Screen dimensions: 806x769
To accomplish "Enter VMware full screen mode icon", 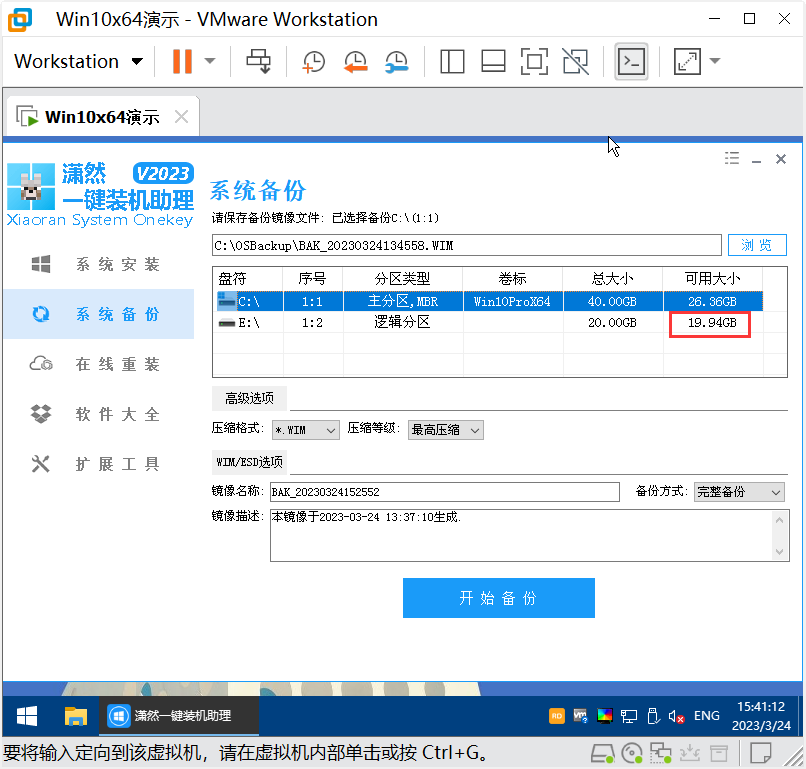I will click(x=535, y=62).
